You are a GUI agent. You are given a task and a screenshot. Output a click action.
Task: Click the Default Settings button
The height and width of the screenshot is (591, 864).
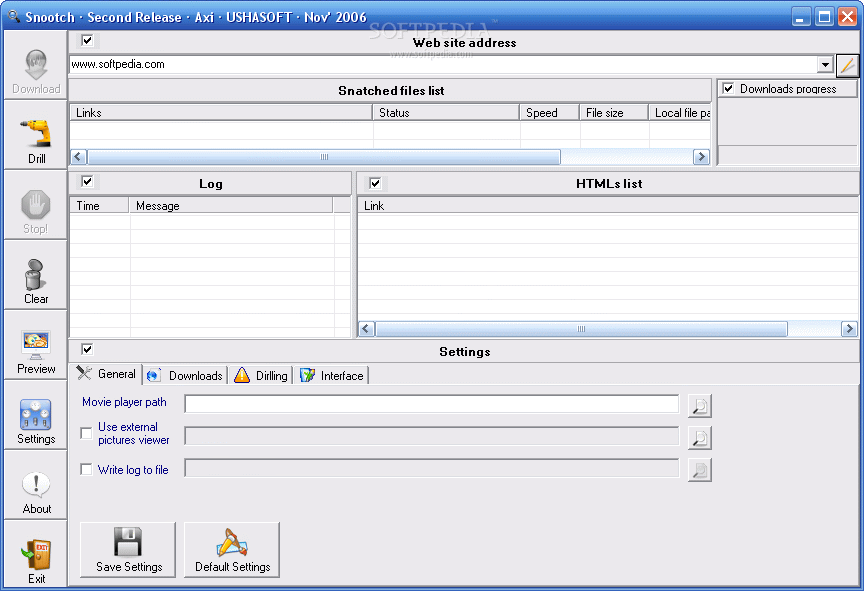(x=232, y=550)
